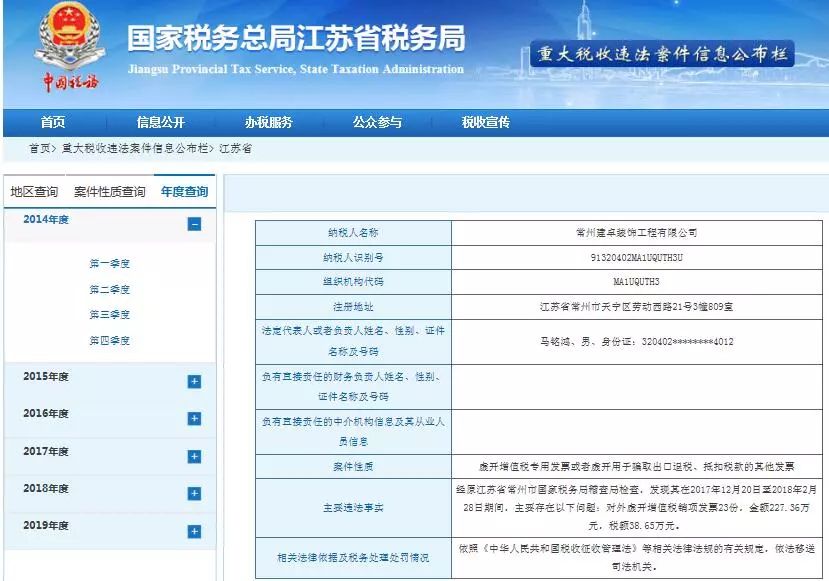Switch to the 案件性质查询 tab

point(109,191)
